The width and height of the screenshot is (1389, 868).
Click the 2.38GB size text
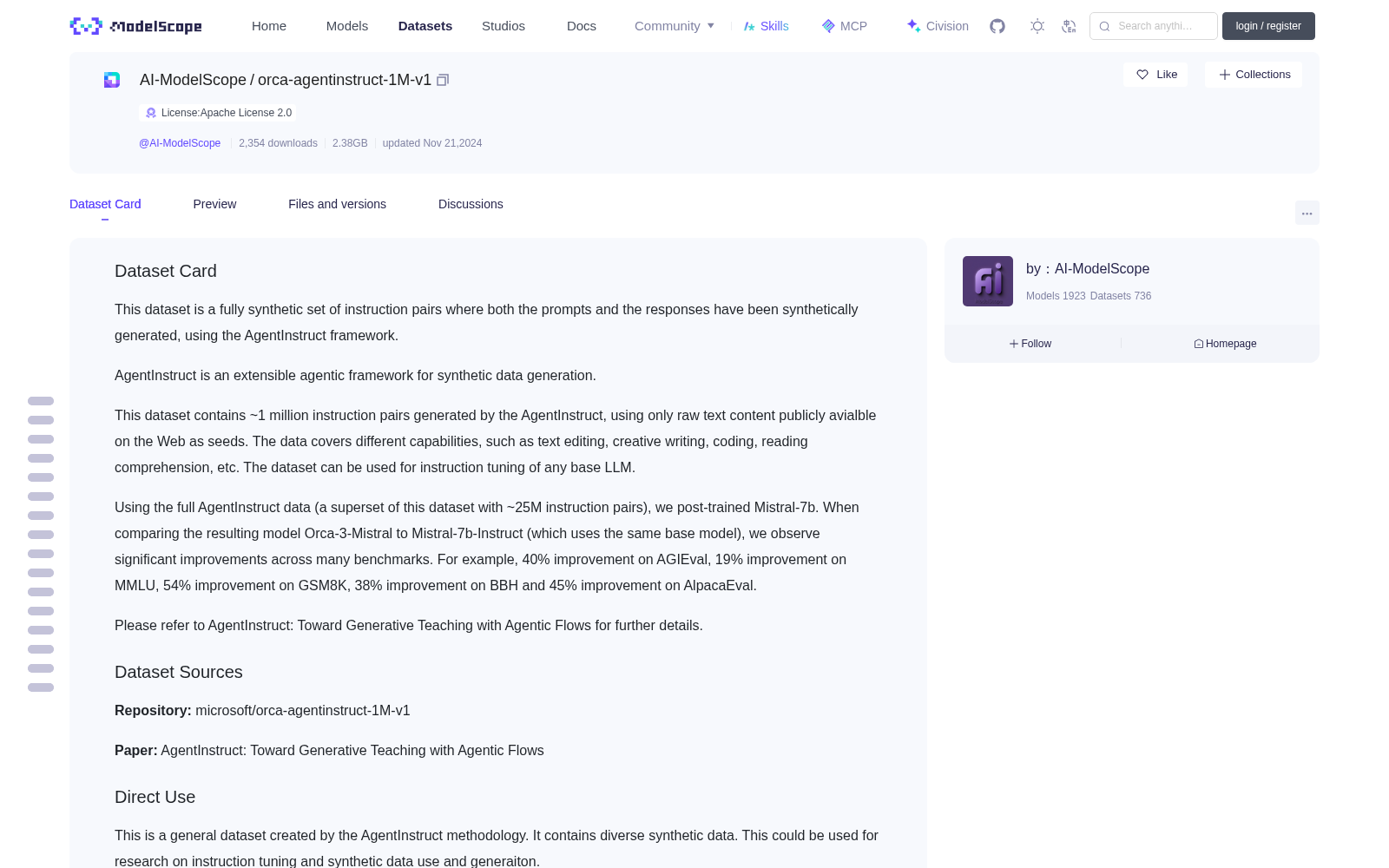(350, 143)
